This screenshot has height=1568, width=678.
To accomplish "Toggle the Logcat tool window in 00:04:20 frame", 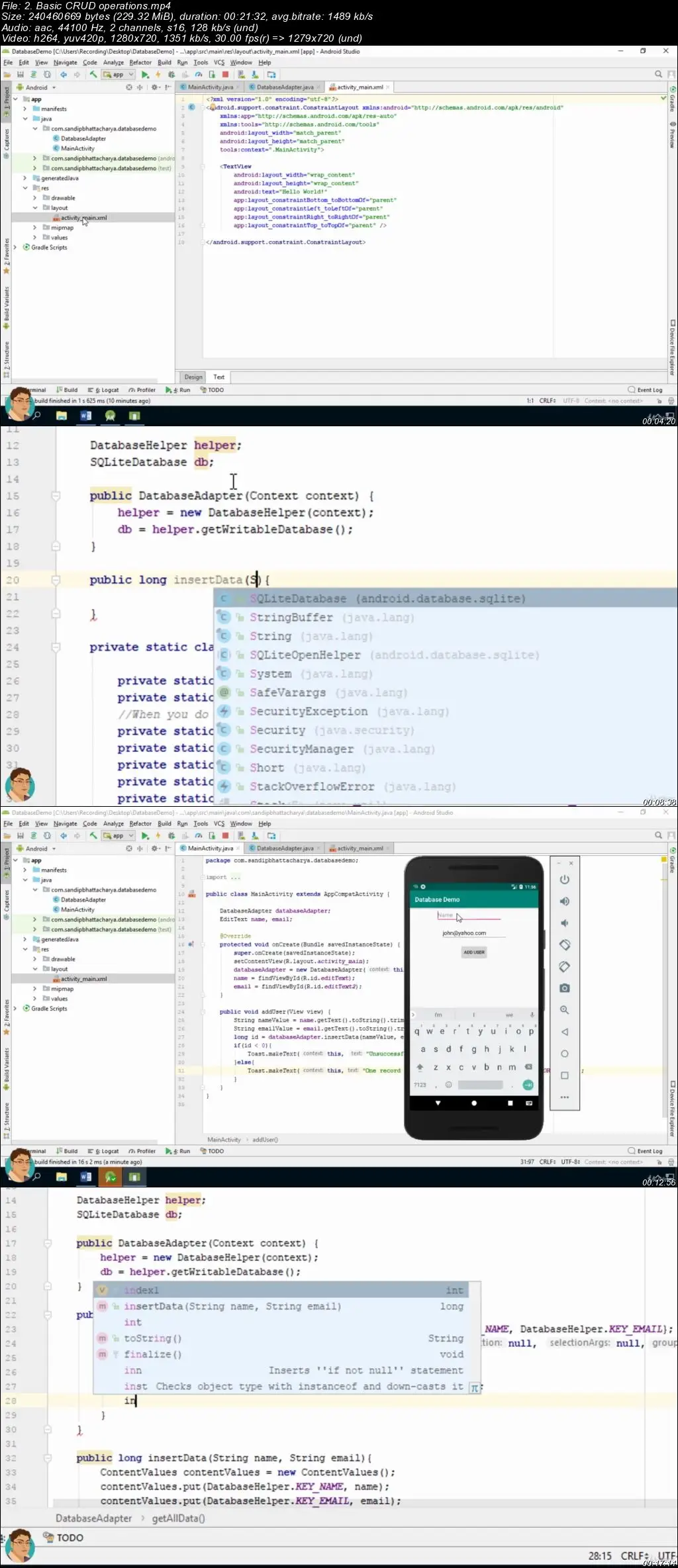I will pyautogui.click(x=103, y=391).
